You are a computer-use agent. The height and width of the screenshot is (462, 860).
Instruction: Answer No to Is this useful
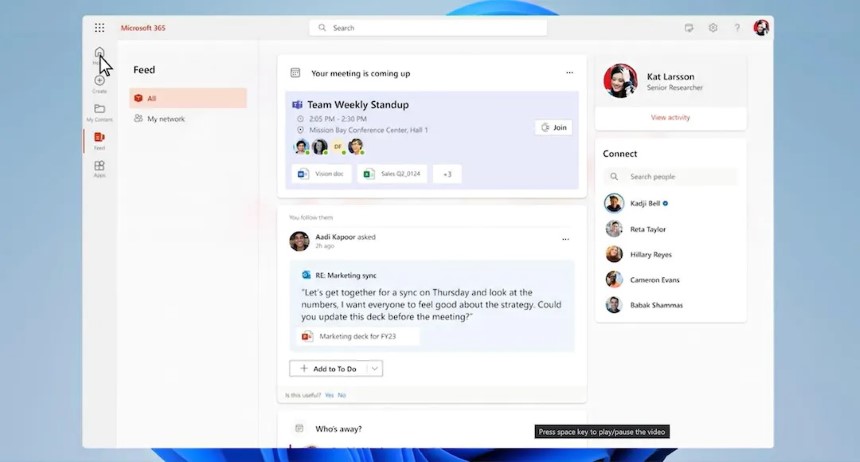[x=342, y=395]
